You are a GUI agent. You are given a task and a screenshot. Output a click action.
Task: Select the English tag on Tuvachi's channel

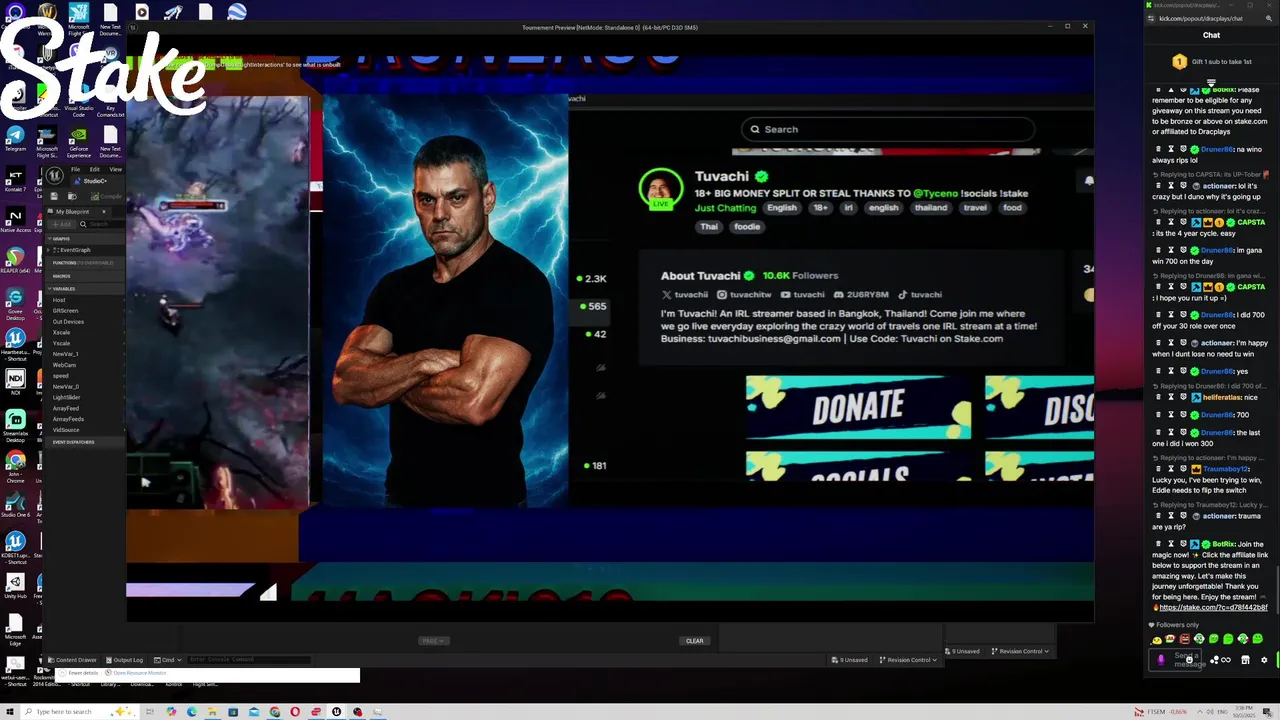pyautogui.click(x=782, y=208)
